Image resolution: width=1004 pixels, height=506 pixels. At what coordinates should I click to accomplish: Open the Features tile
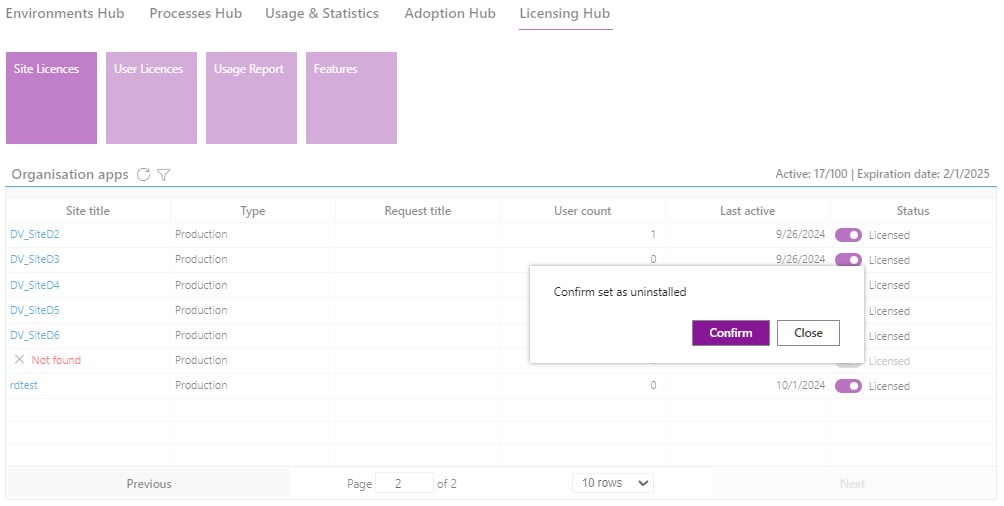(x=351, y=98)
